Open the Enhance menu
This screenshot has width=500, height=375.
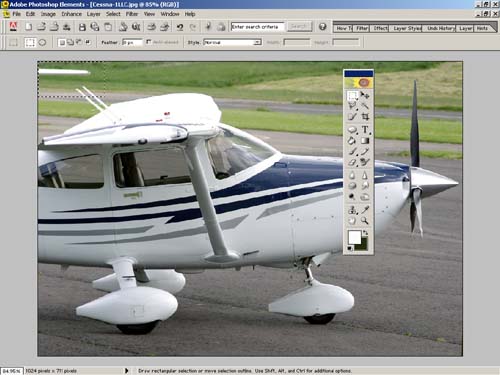click(71, 14)
